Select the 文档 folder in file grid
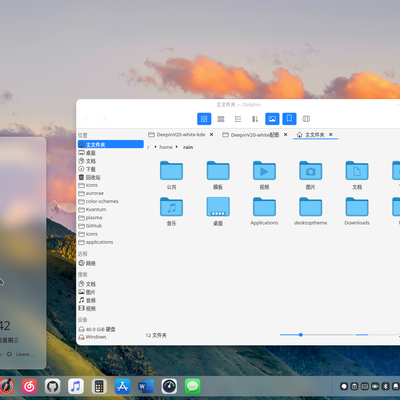The height and width of the screenshot is (400, 400). [x=357, y=175]
